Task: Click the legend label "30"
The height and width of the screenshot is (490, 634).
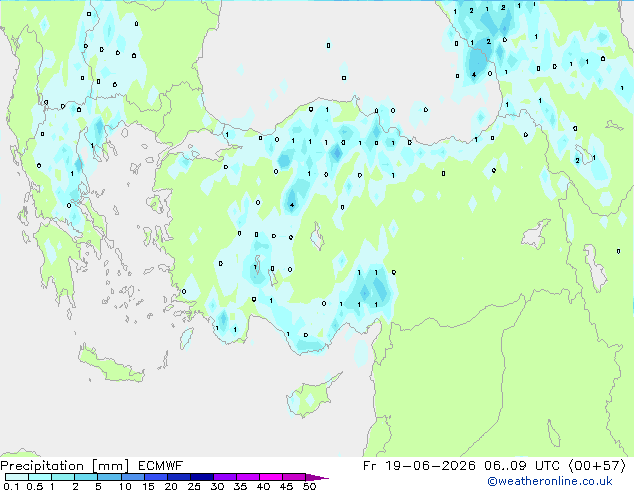Action: (x=218, y=486)
